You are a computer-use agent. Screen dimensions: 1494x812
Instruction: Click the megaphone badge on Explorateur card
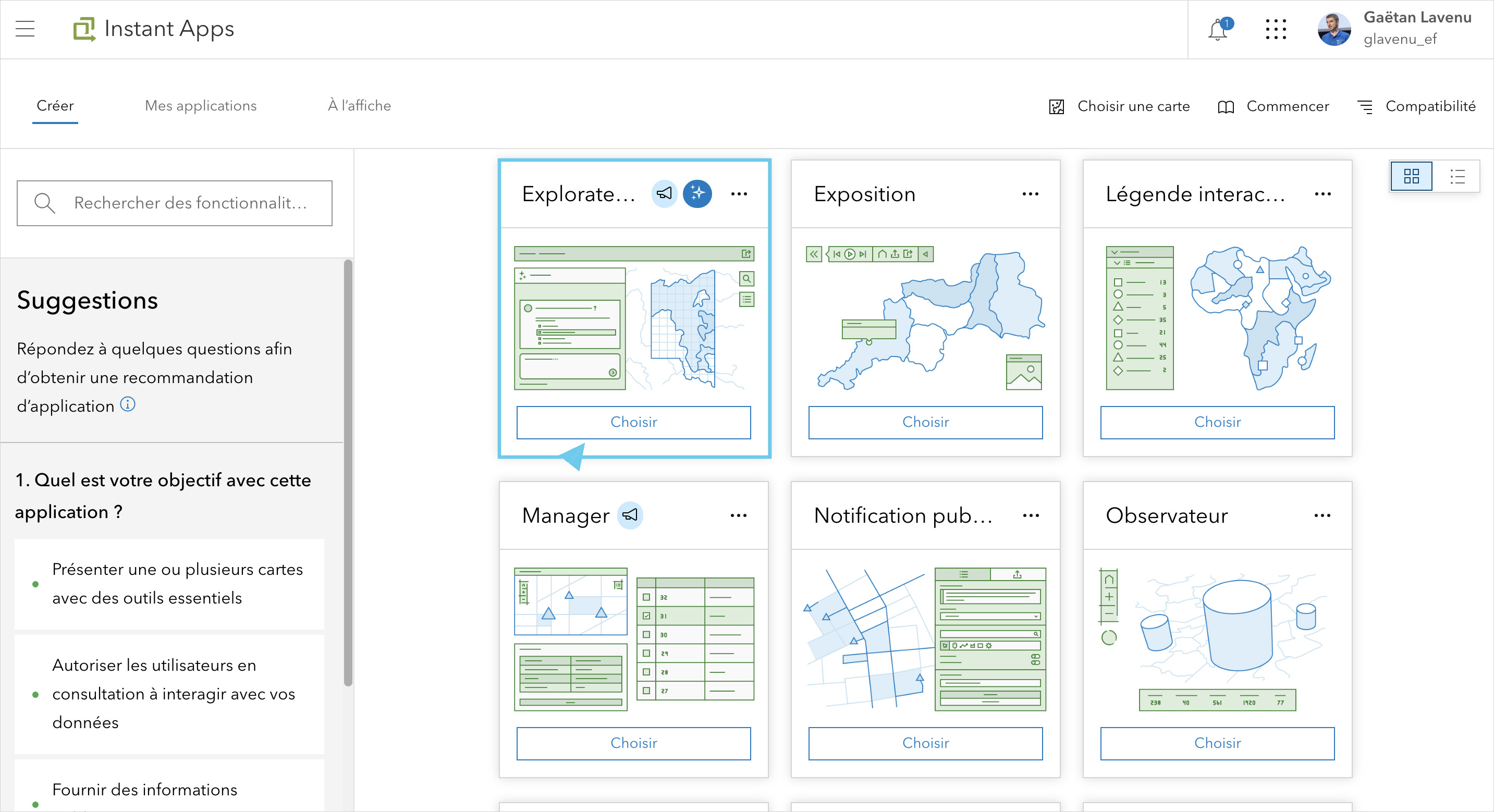pyautogui.click(x=665, y=194)
